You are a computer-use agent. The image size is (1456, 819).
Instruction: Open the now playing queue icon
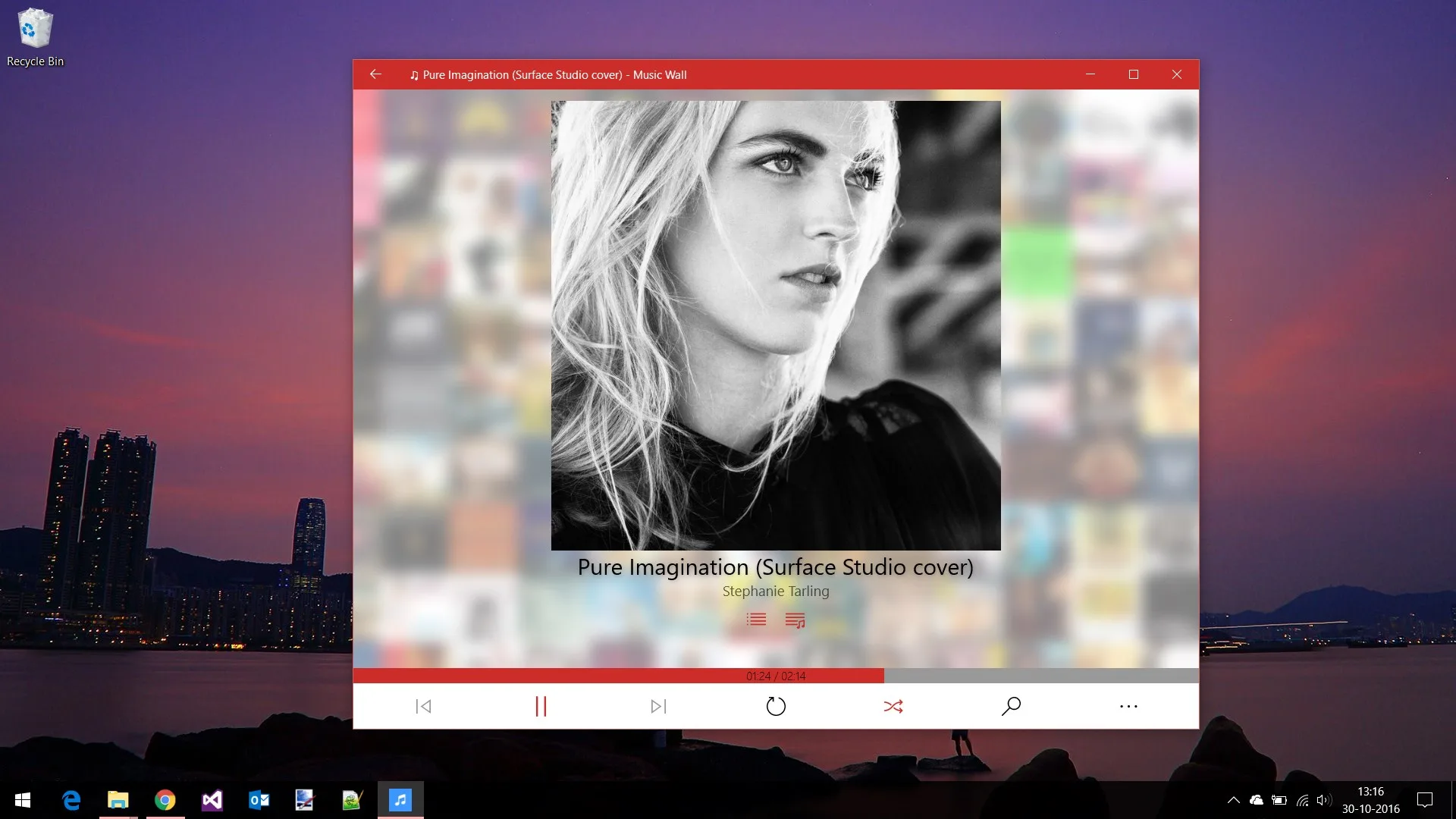[795, 620]
